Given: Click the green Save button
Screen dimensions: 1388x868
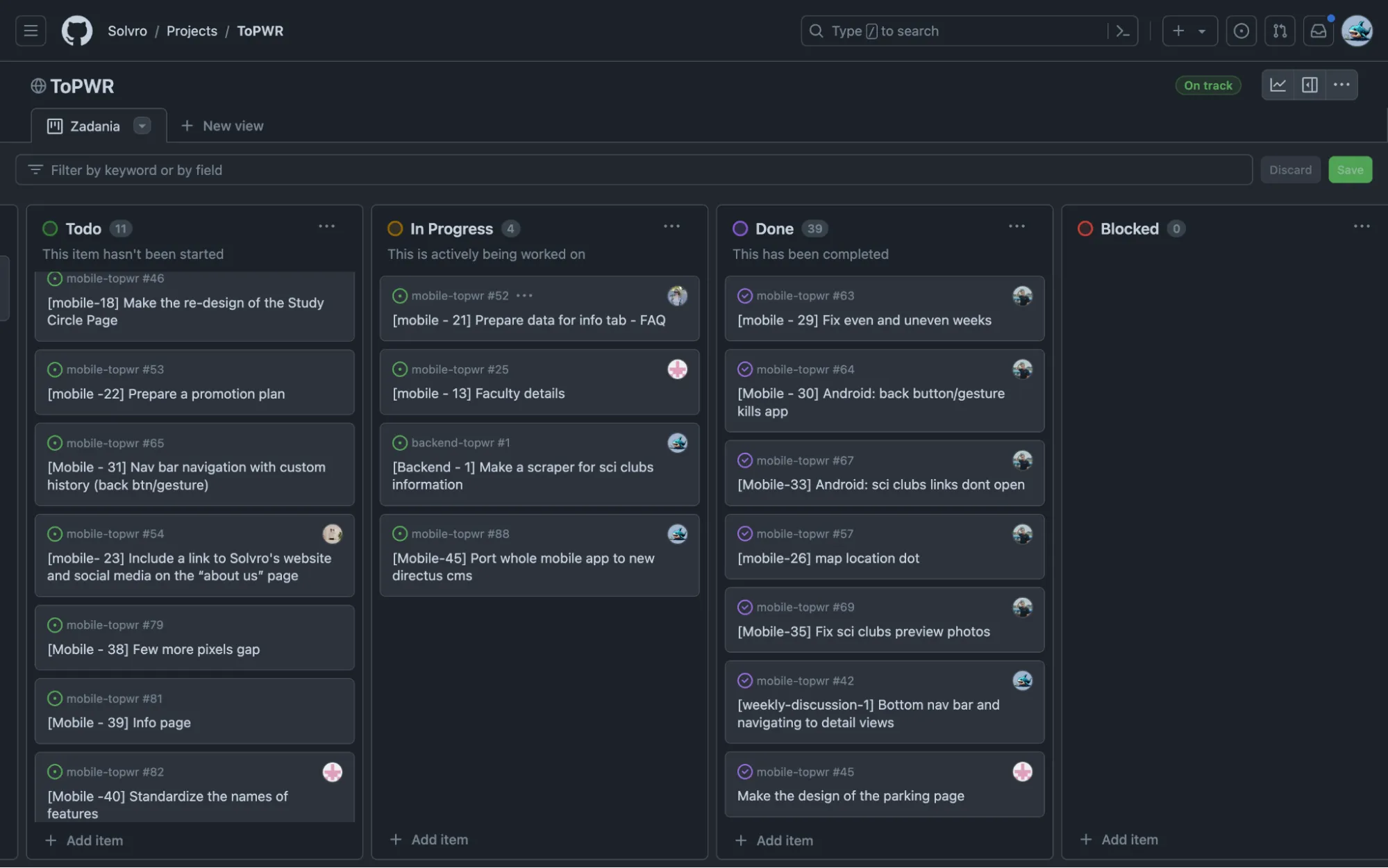Looking at the screenshot, I should tap(1349, 169).
